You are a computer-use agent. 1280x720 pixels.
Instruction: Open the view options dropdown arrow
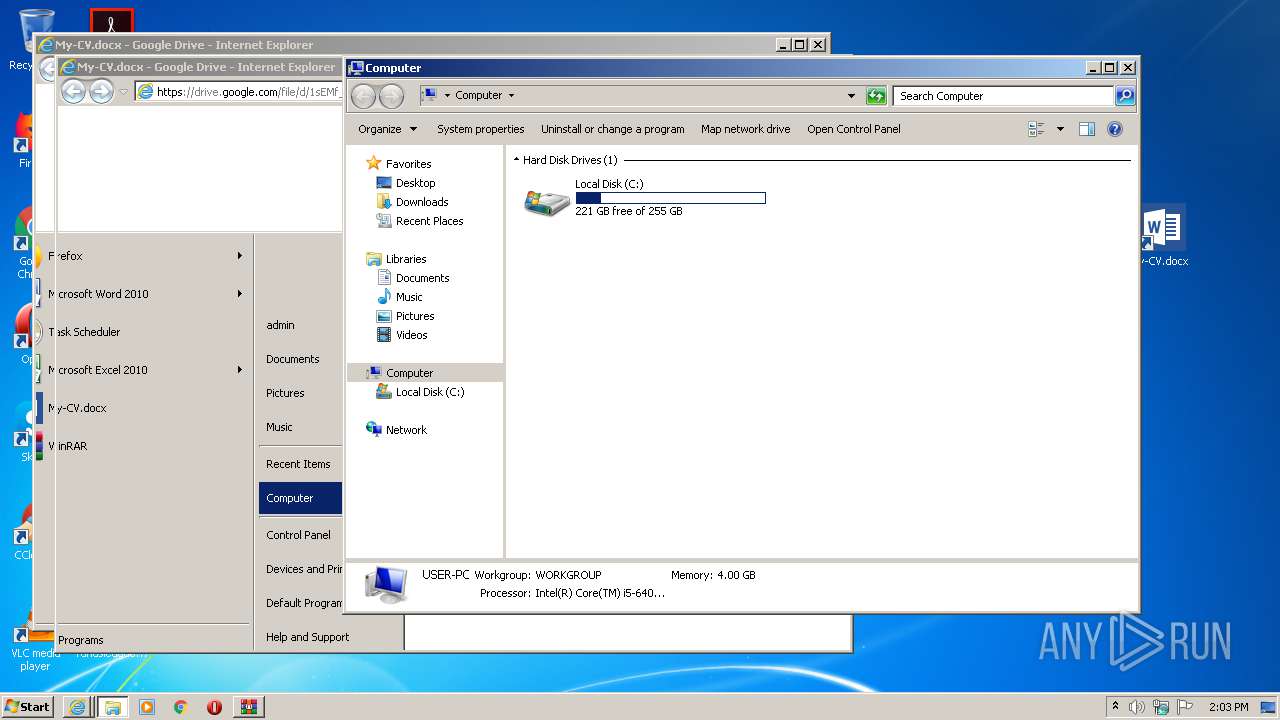pos(1060,129)
